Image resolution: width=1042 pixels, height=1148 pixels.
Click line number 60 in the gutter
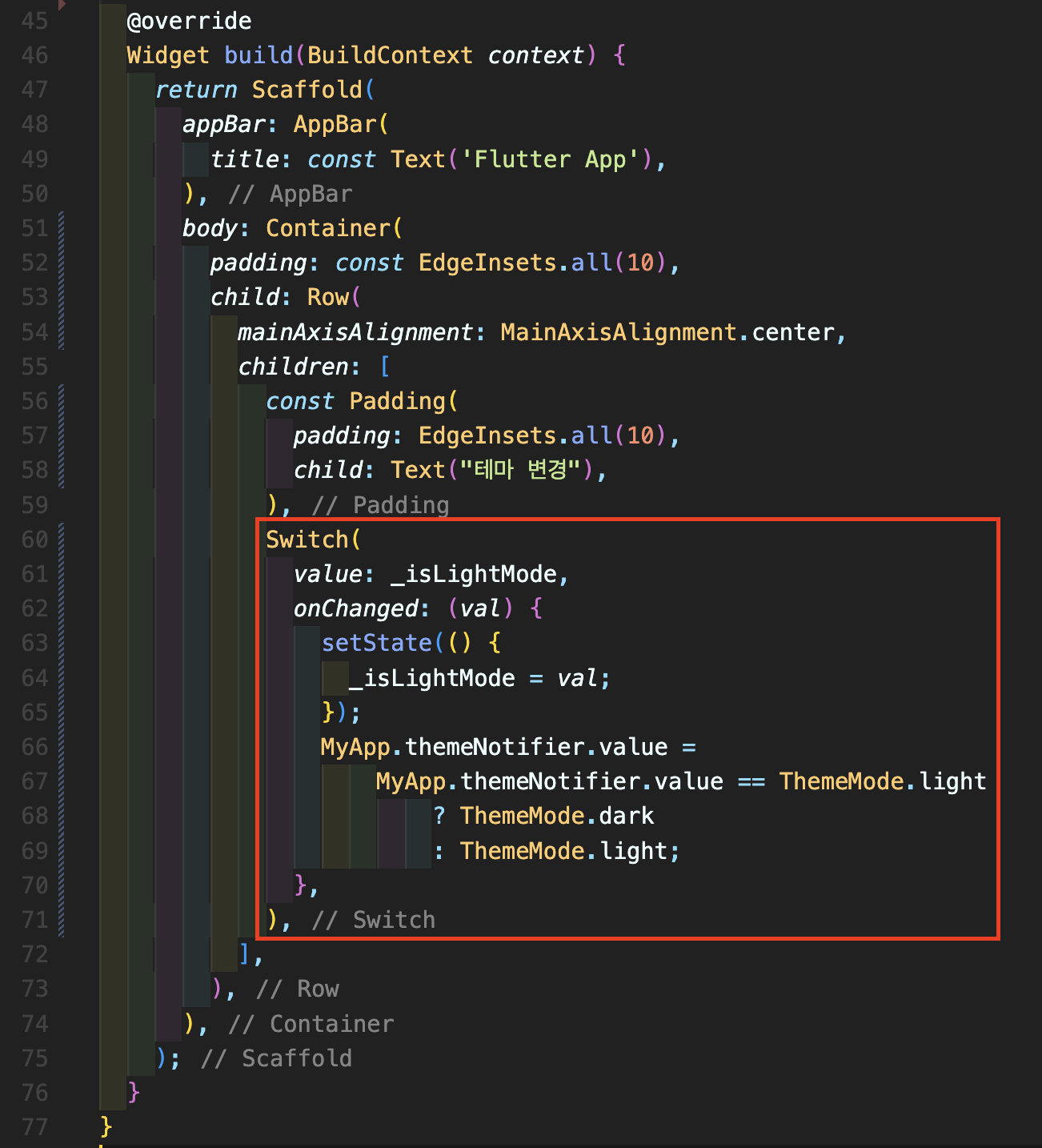tap(34, 540)
